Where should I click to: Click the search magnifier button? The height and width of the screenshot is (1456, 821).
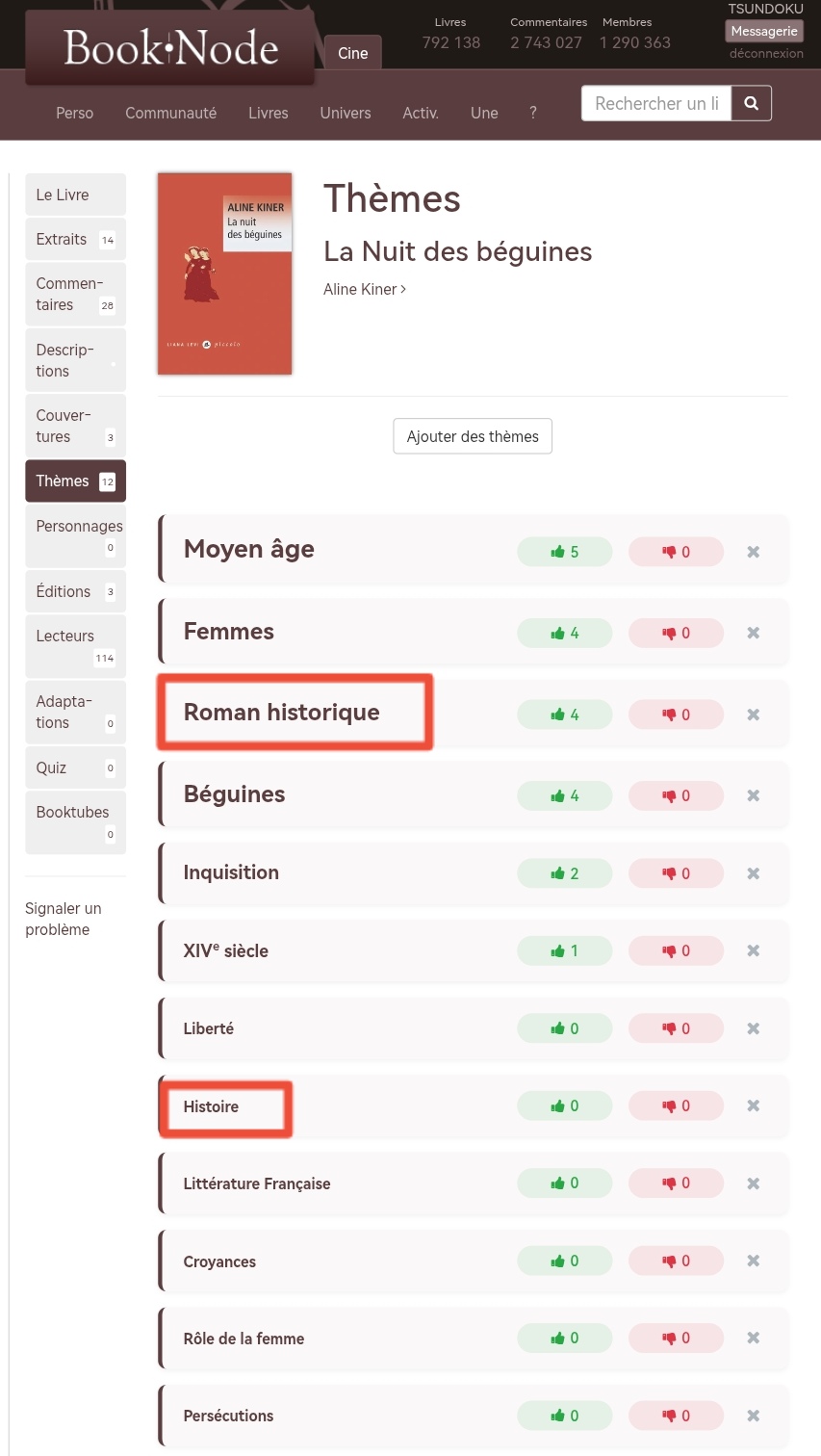point(752,103)
